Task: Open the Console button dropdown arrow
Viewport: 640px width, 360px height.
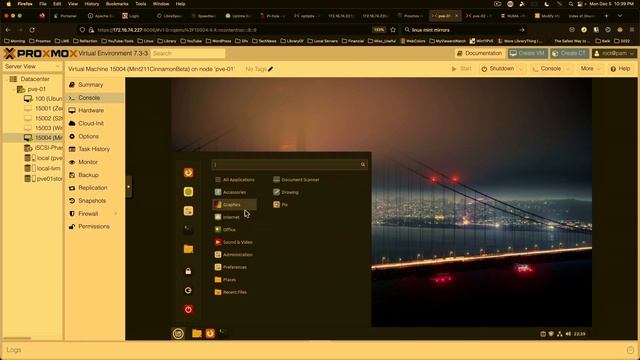Action: coord(568,69)
